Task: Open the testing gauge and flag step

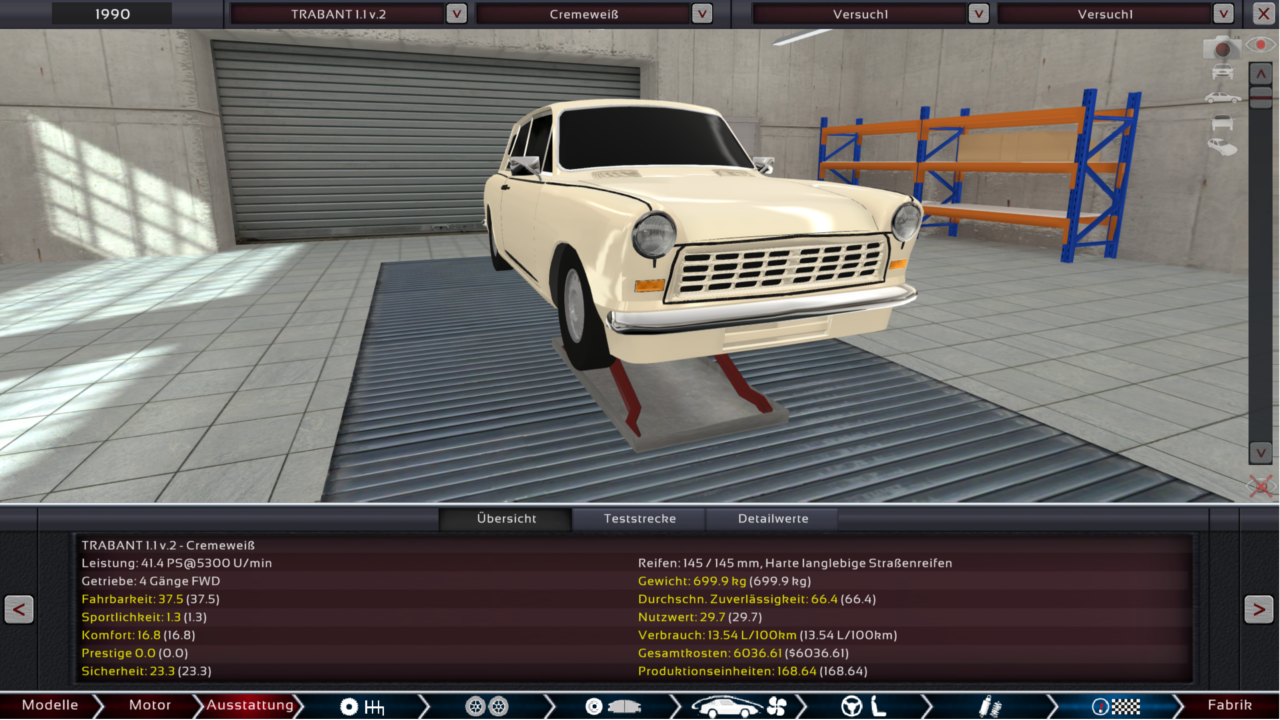Action: (1115, 706)
